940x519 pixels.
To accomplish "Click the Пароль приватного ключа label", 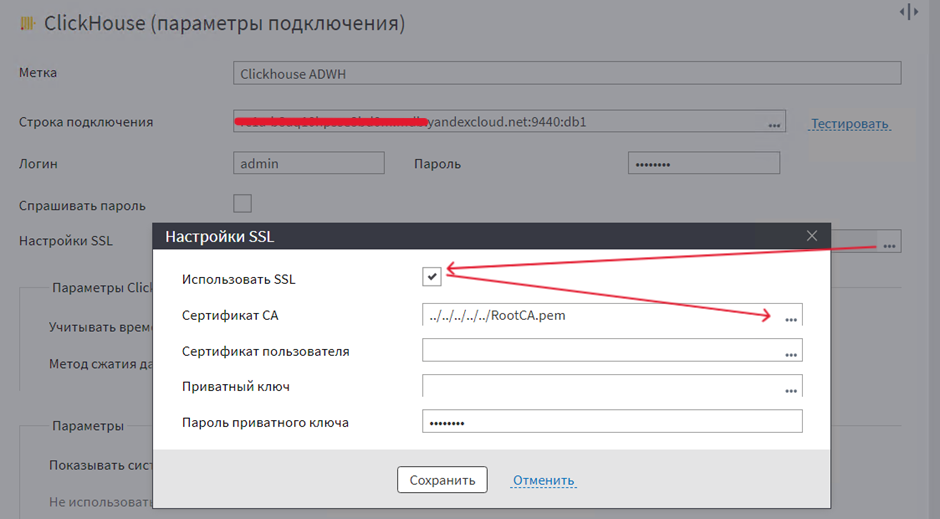I will (265, 423).
